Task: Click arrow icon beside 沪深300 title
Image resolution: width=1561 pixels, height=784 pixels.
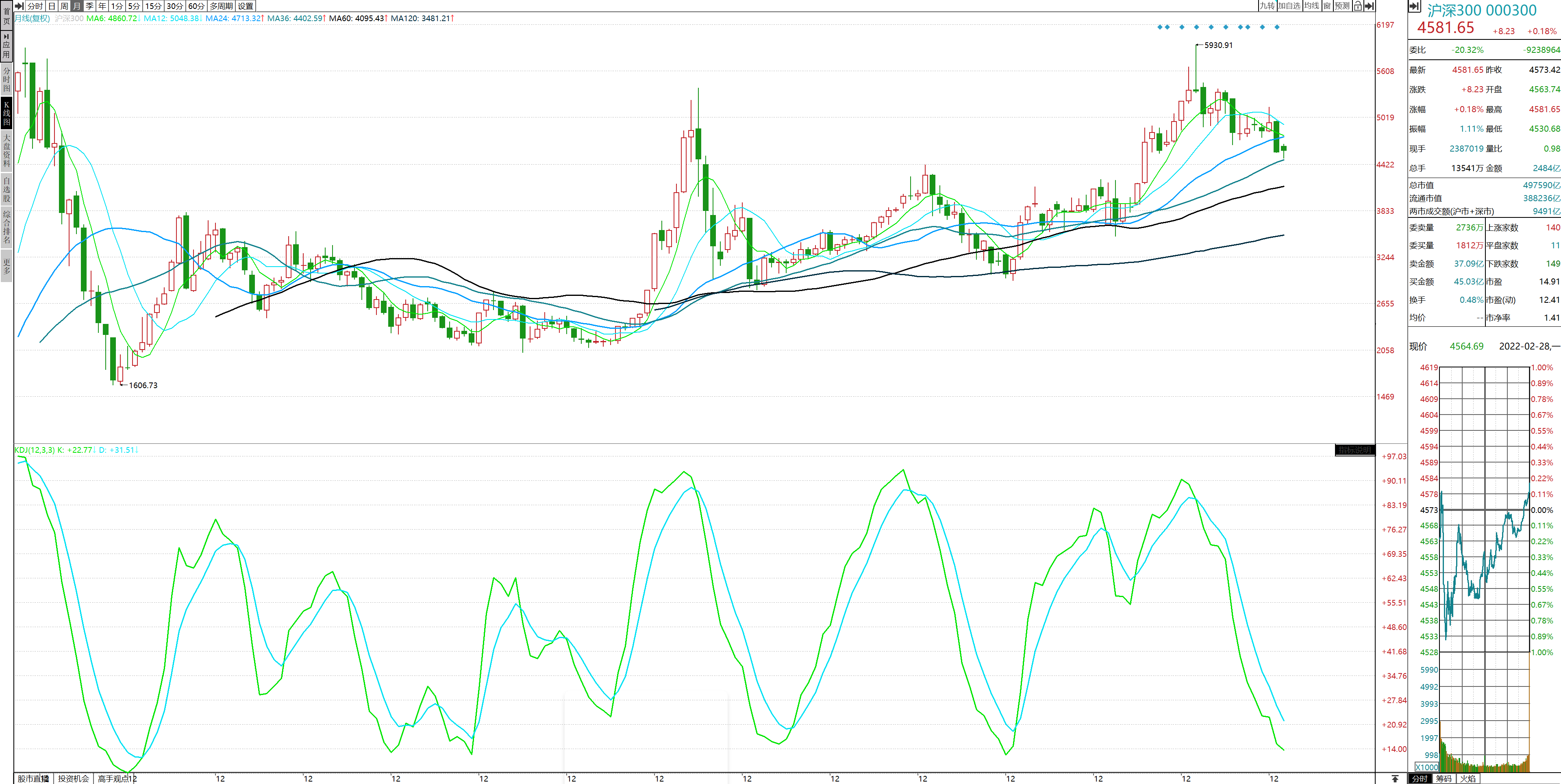Action: pos(1414,7)
